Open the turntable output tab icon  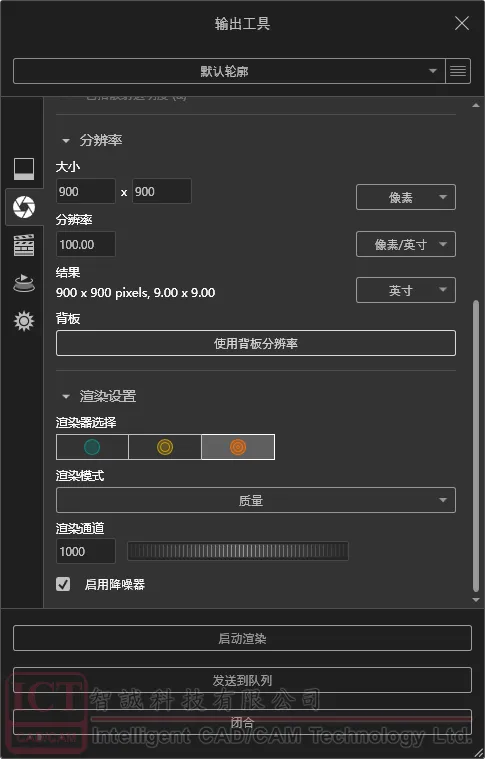tap(23, 283)
